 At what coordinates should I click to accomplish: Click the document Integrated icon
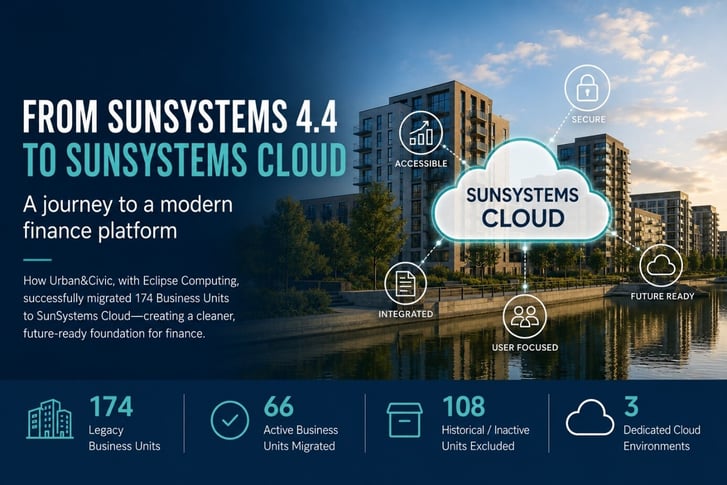(x=406, y=284)
